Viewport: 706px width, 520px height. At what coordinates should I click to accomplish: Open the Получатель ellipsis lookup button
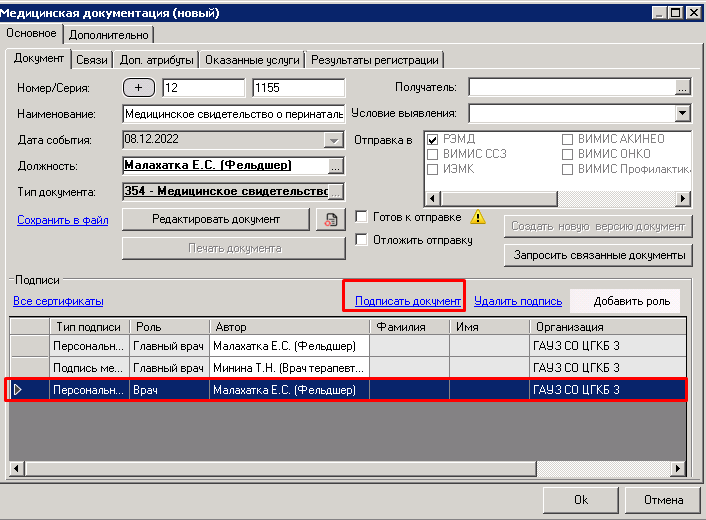[x=682, y=88]
